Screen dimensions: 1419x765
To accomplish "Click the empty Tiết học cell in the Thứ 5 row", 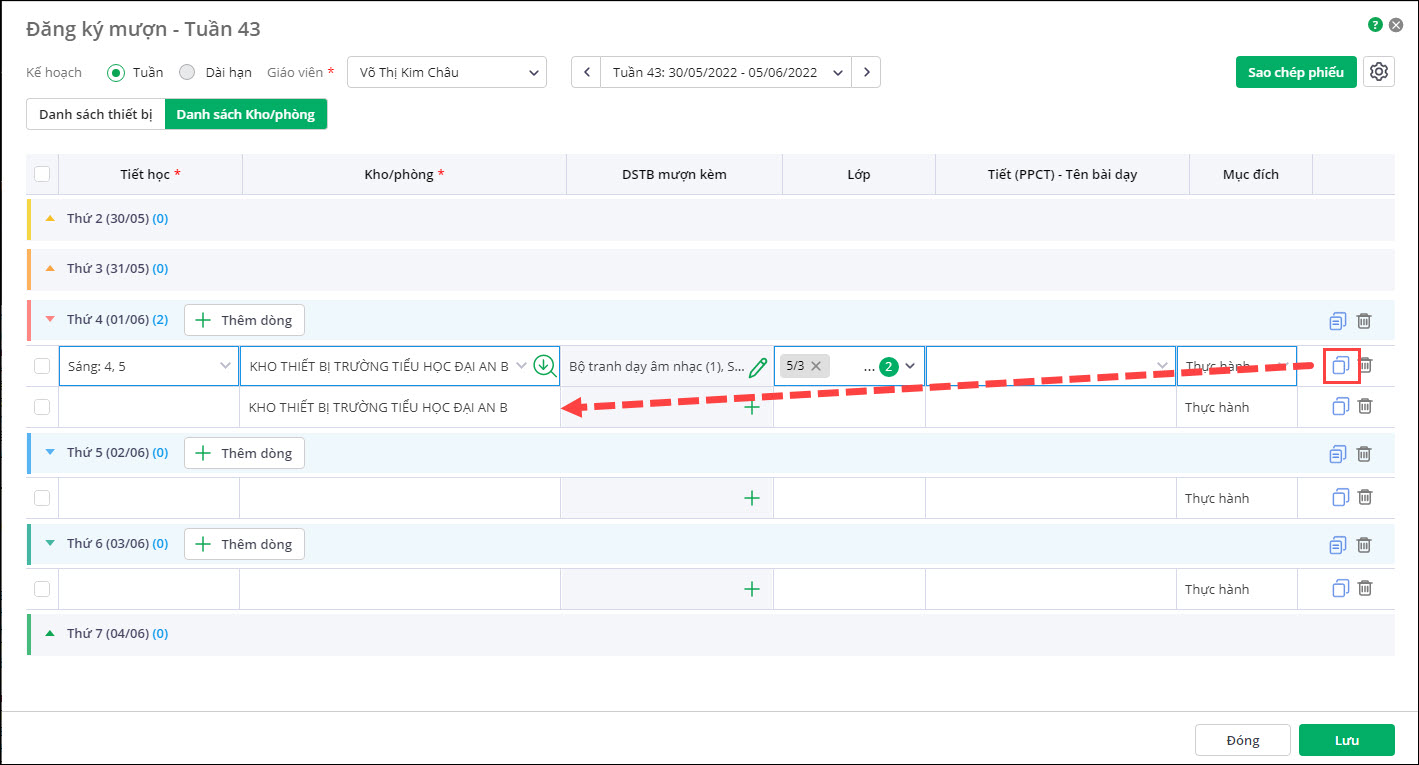I will coord(149,498).
